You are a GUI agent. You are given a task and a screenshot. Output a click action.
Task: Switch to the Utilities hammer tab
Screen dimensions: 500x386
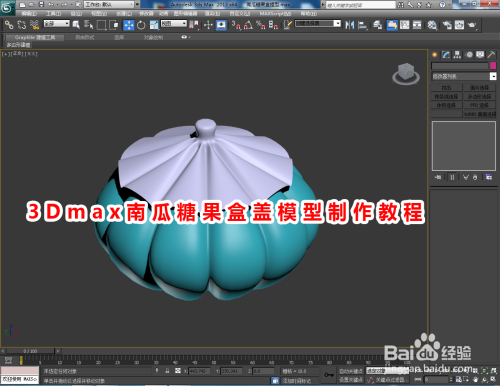(x=491, y=55)
